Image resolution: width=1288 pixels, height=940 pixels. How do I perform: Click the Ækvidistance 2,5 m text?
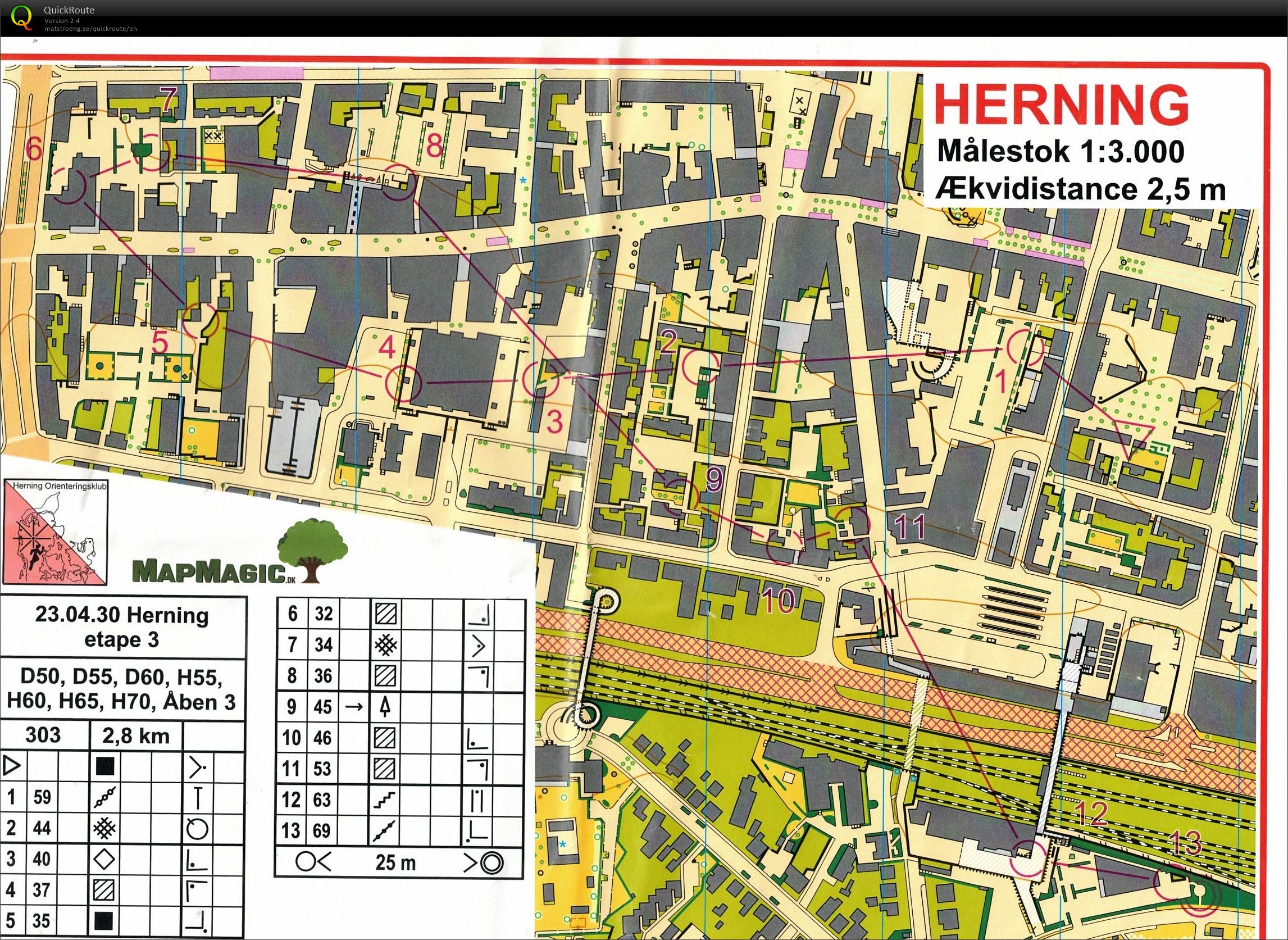click(x=1080, y=190)
